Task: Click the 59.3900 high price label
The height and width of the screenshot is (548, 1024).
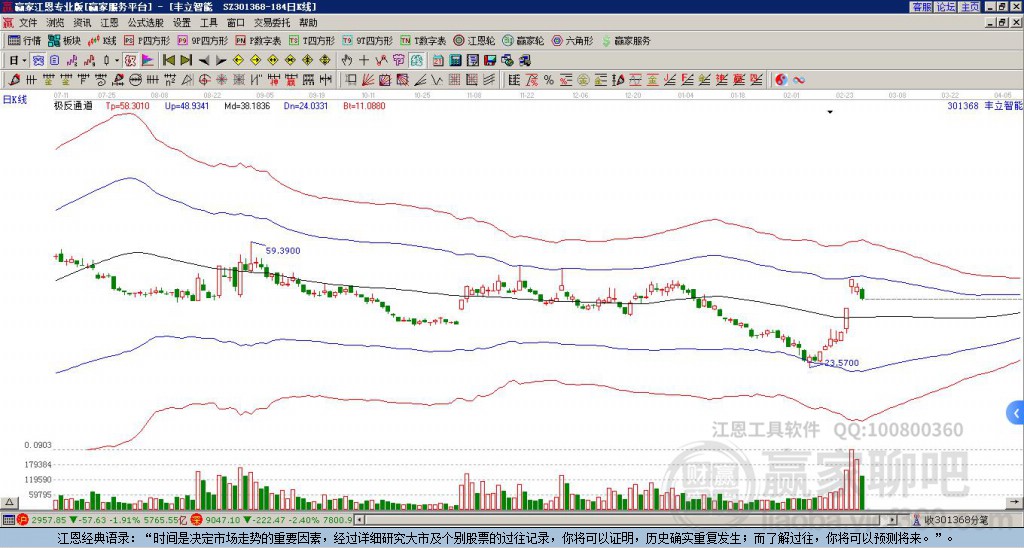Action: (x=283, y=250)
